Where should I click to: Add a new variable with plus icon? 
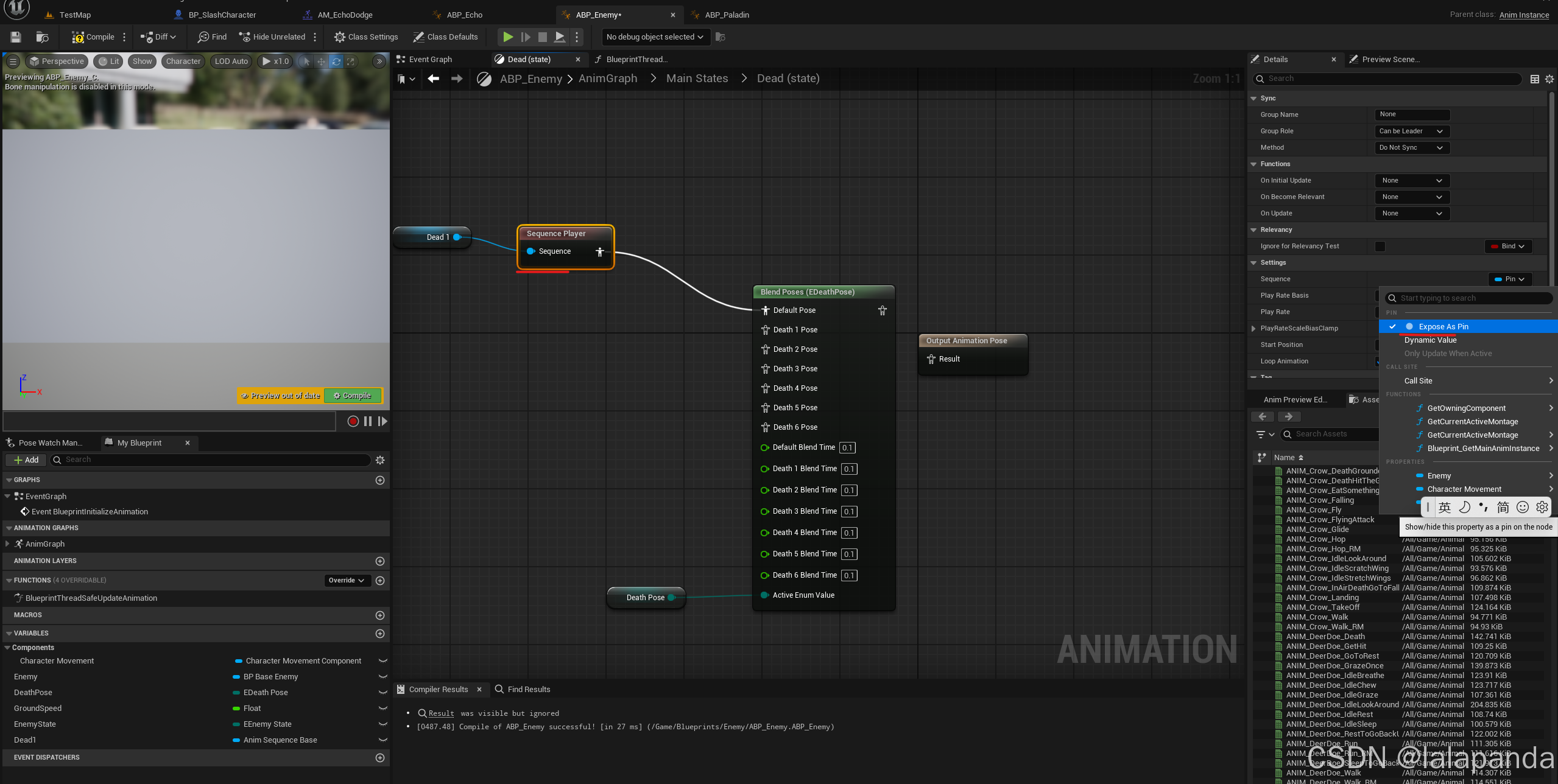(x=380, y=634)
